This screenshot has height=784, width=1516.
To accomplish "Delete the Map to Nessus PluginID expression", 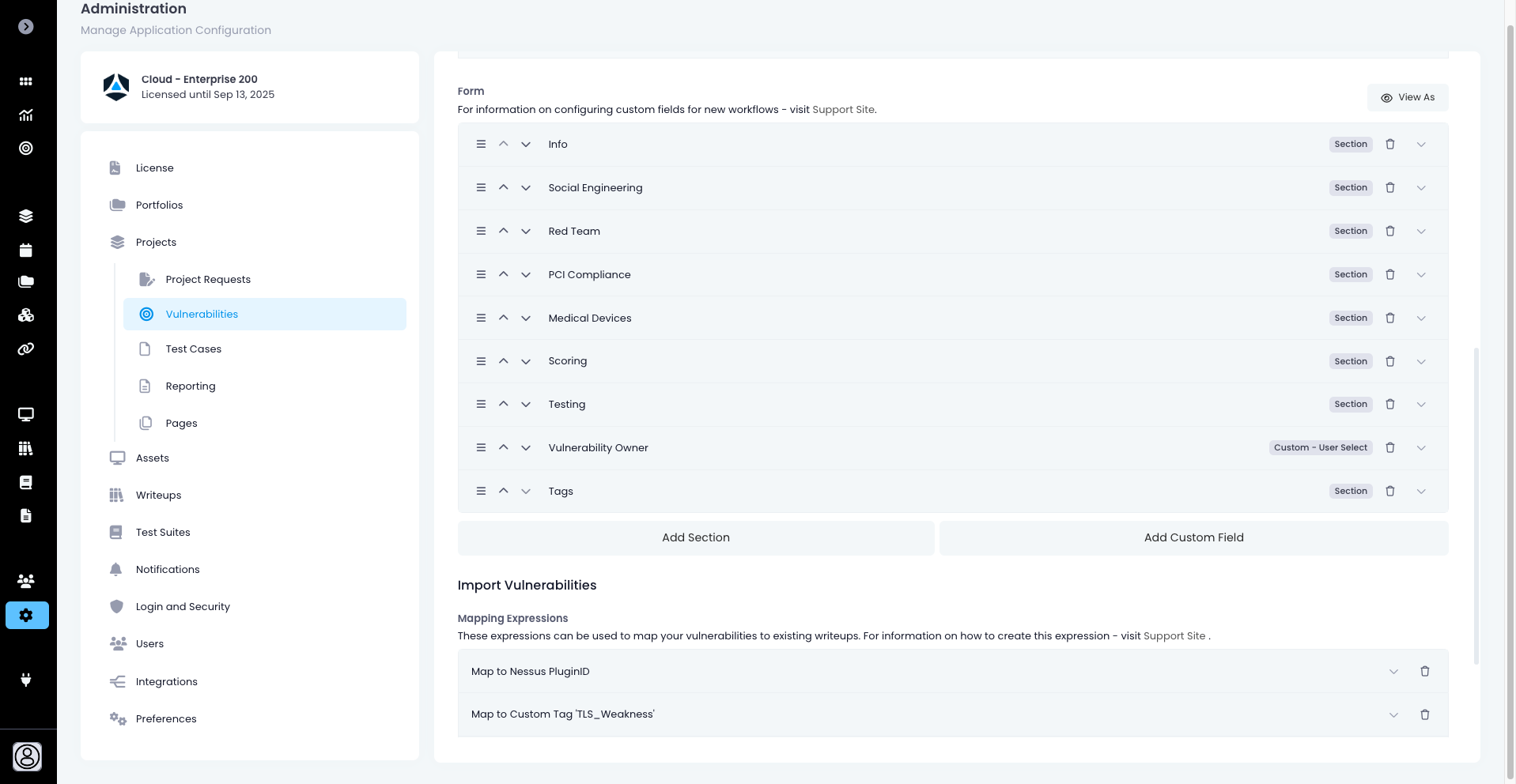I will point(1424,672).
